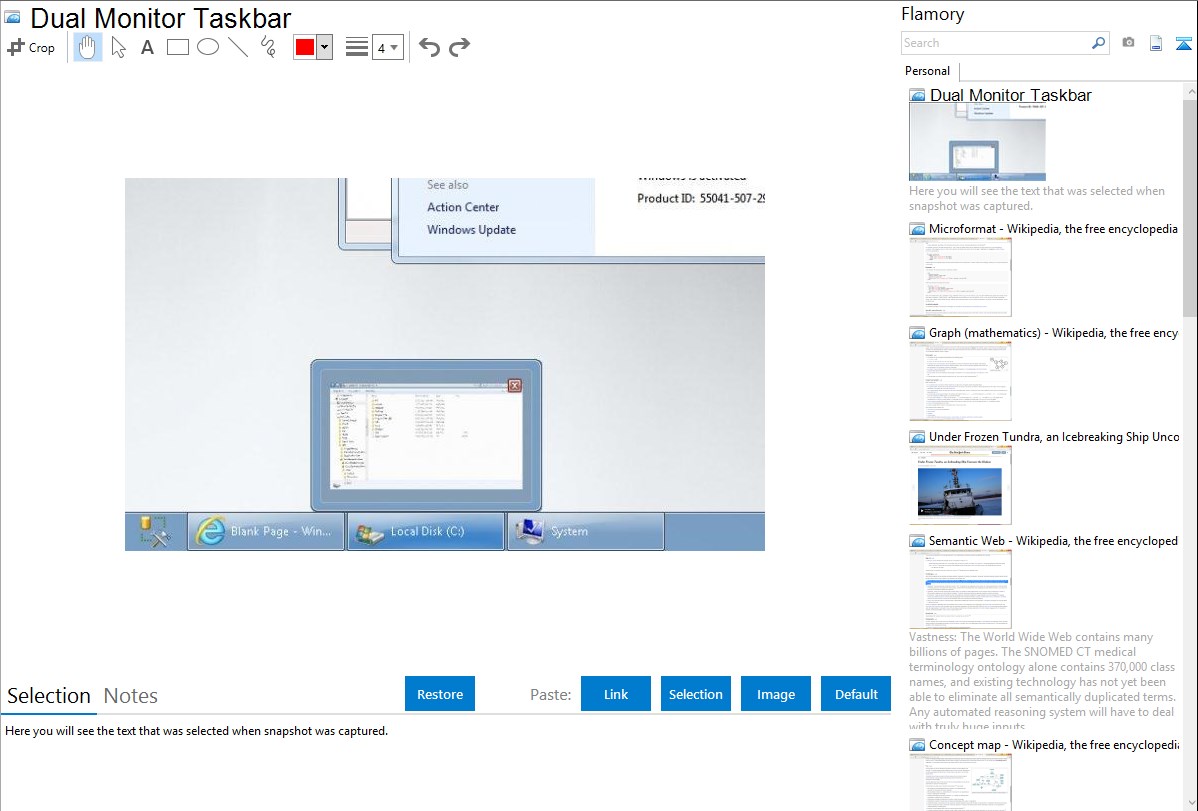Click the "Vastness: The World Wide Web" description
Viewport: 1198px width, 811px height.
click(x=1043, y=682)
